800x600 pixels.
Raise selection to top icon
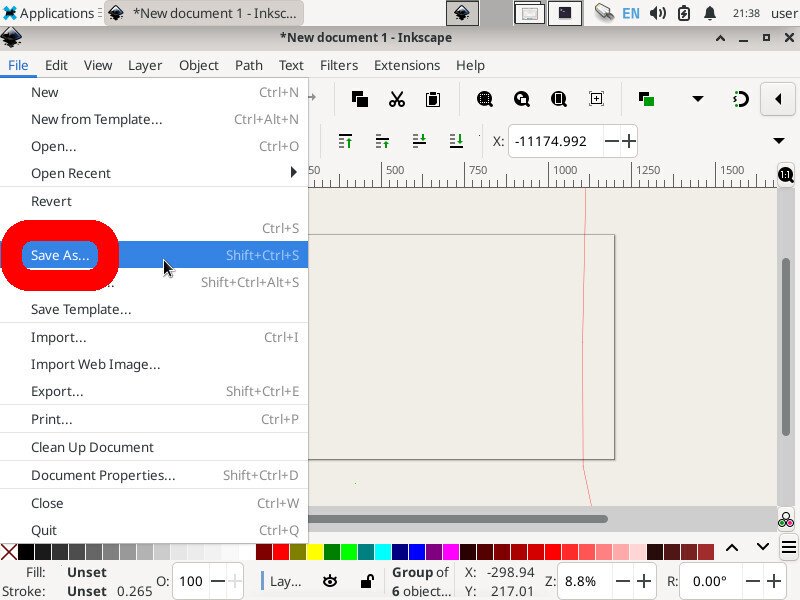click(345, 141)
